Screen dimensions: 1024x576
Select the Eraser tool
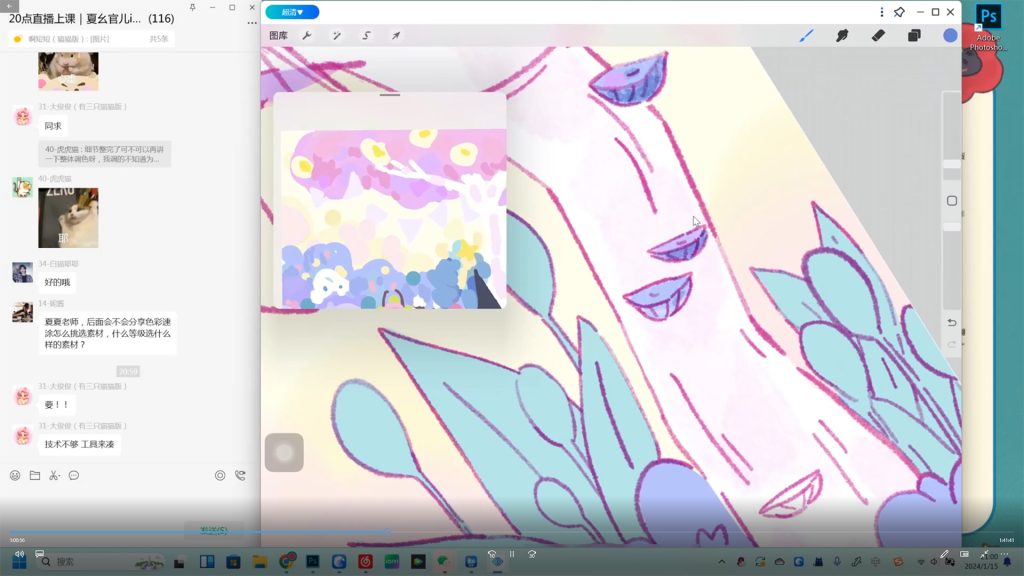(878, 35)
